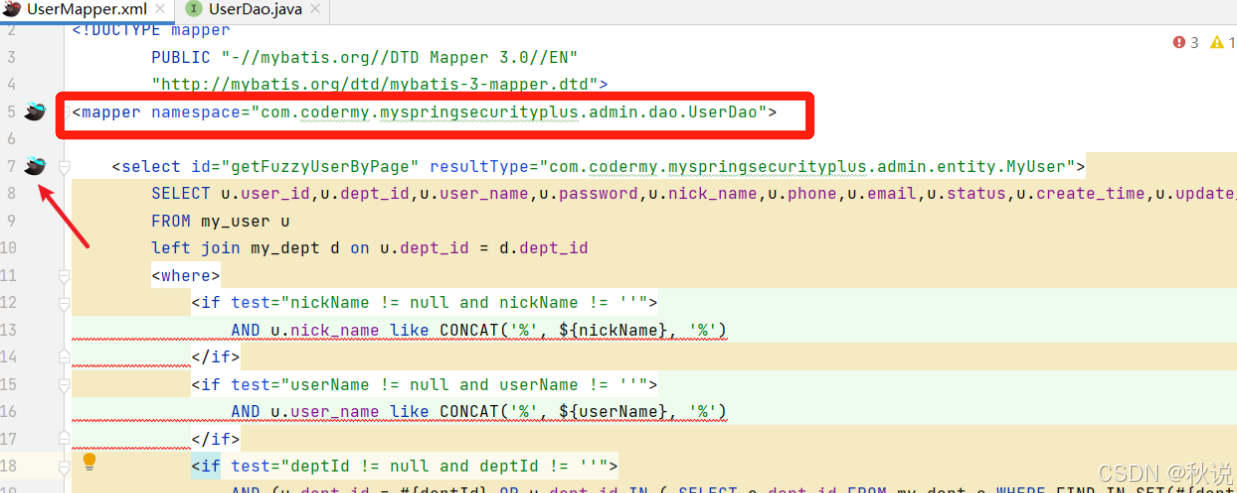Click the red errors count indicator
The image size is (1237, 493).
pyautogui.click(x=1185, y=43)
